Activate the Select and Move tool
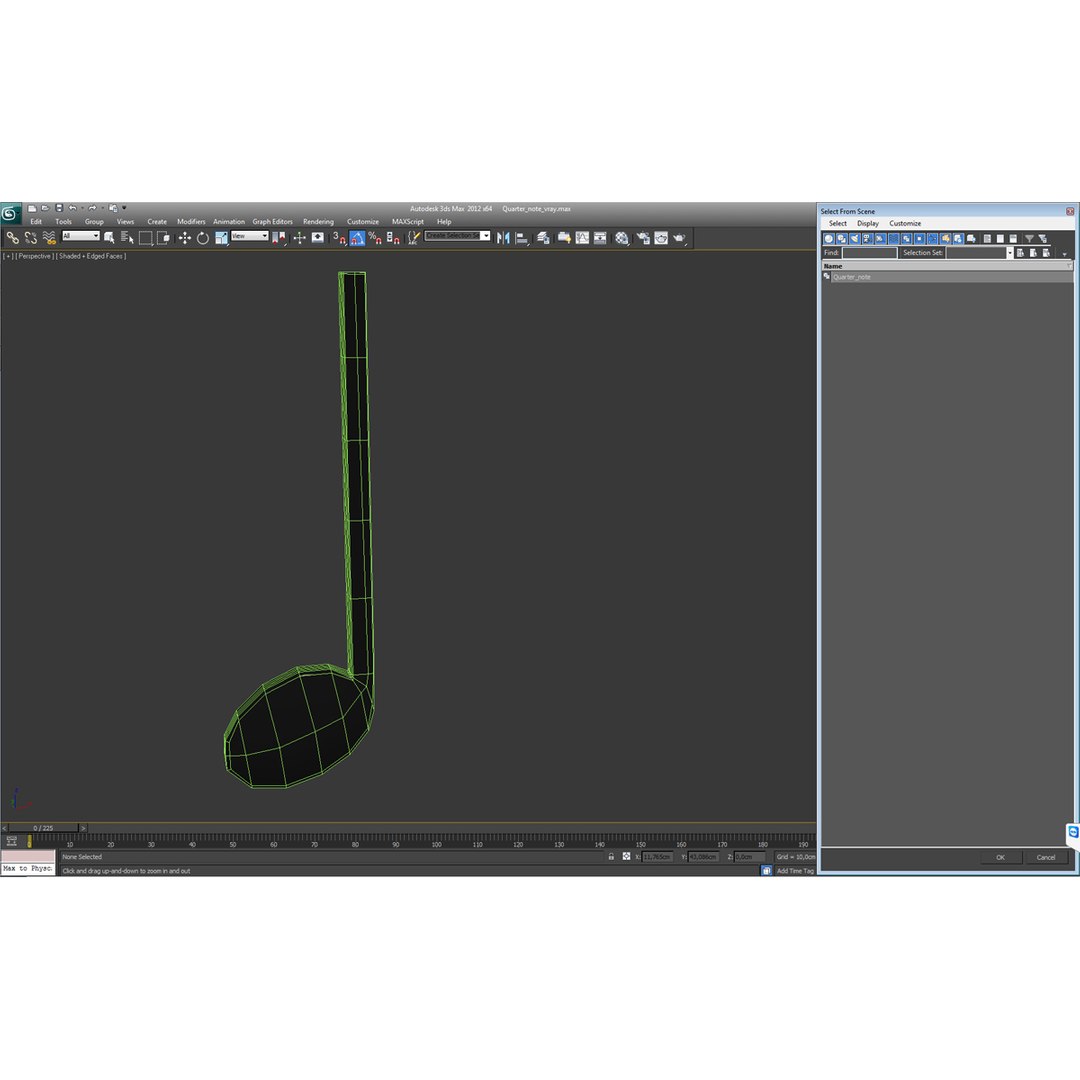 tap(185, 238)
